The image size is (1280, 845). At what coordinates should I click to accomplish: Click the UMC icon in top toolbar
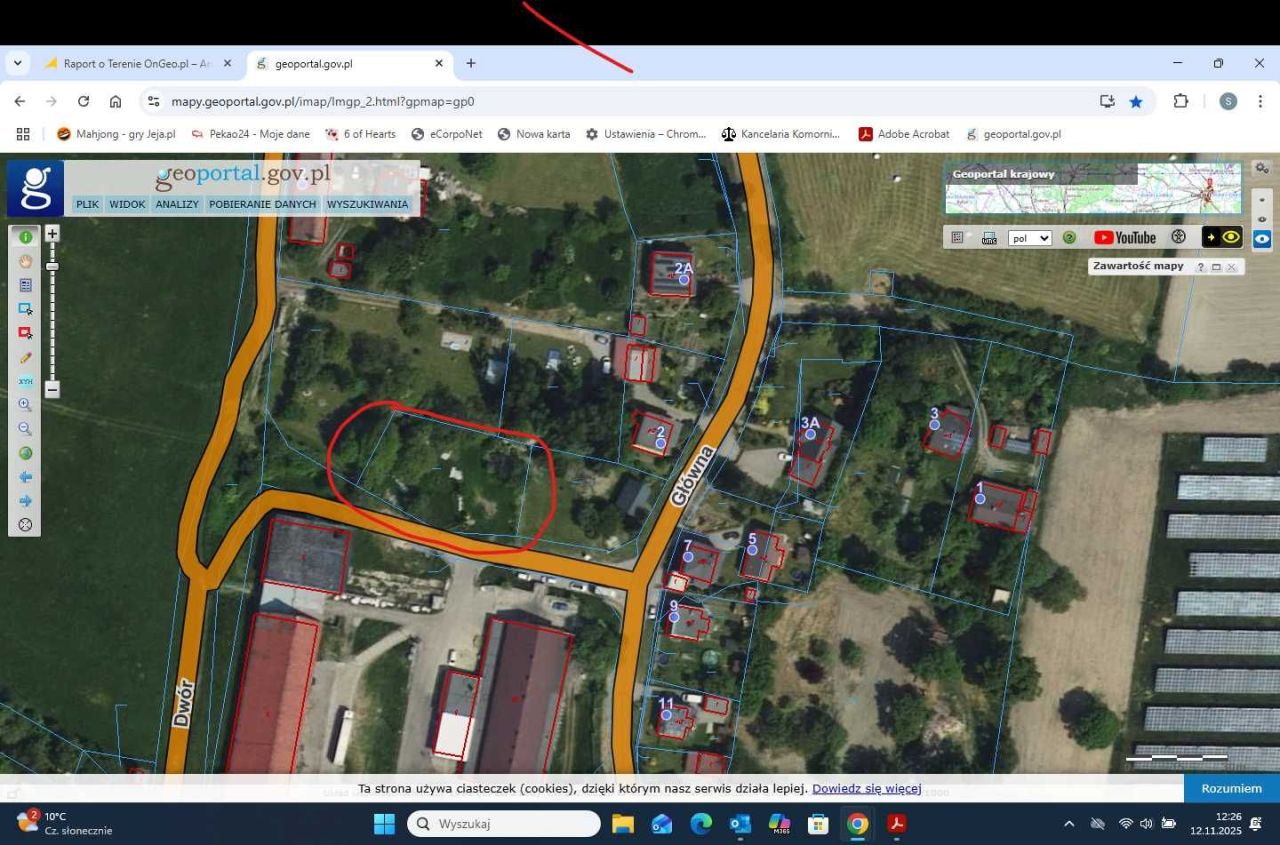point(989,238)
